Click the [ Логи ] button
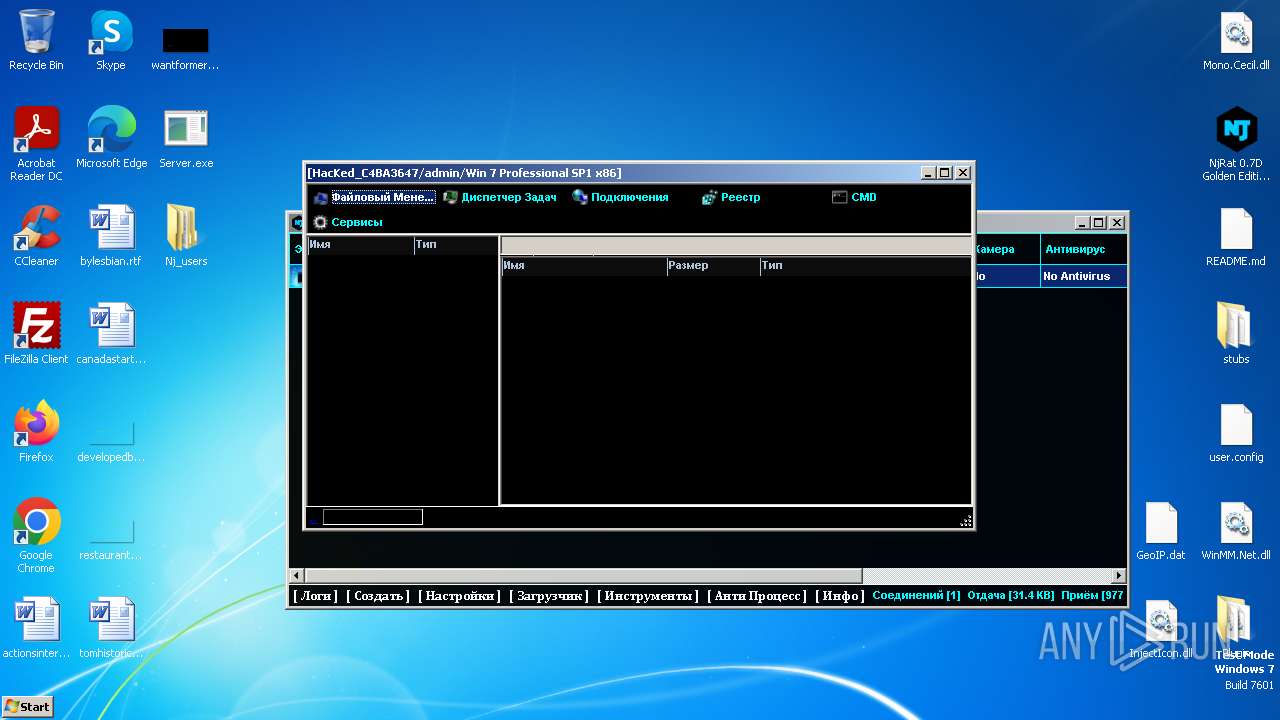 316,596
